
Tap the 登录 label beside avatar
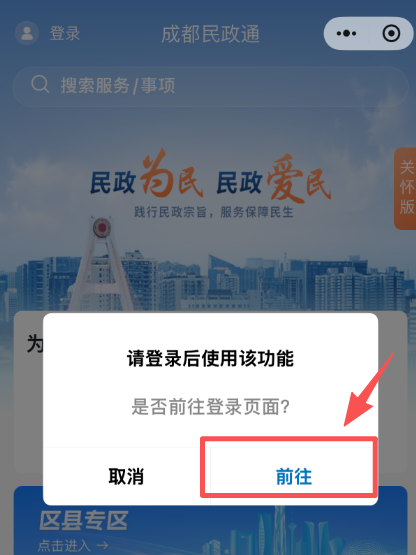65,34
